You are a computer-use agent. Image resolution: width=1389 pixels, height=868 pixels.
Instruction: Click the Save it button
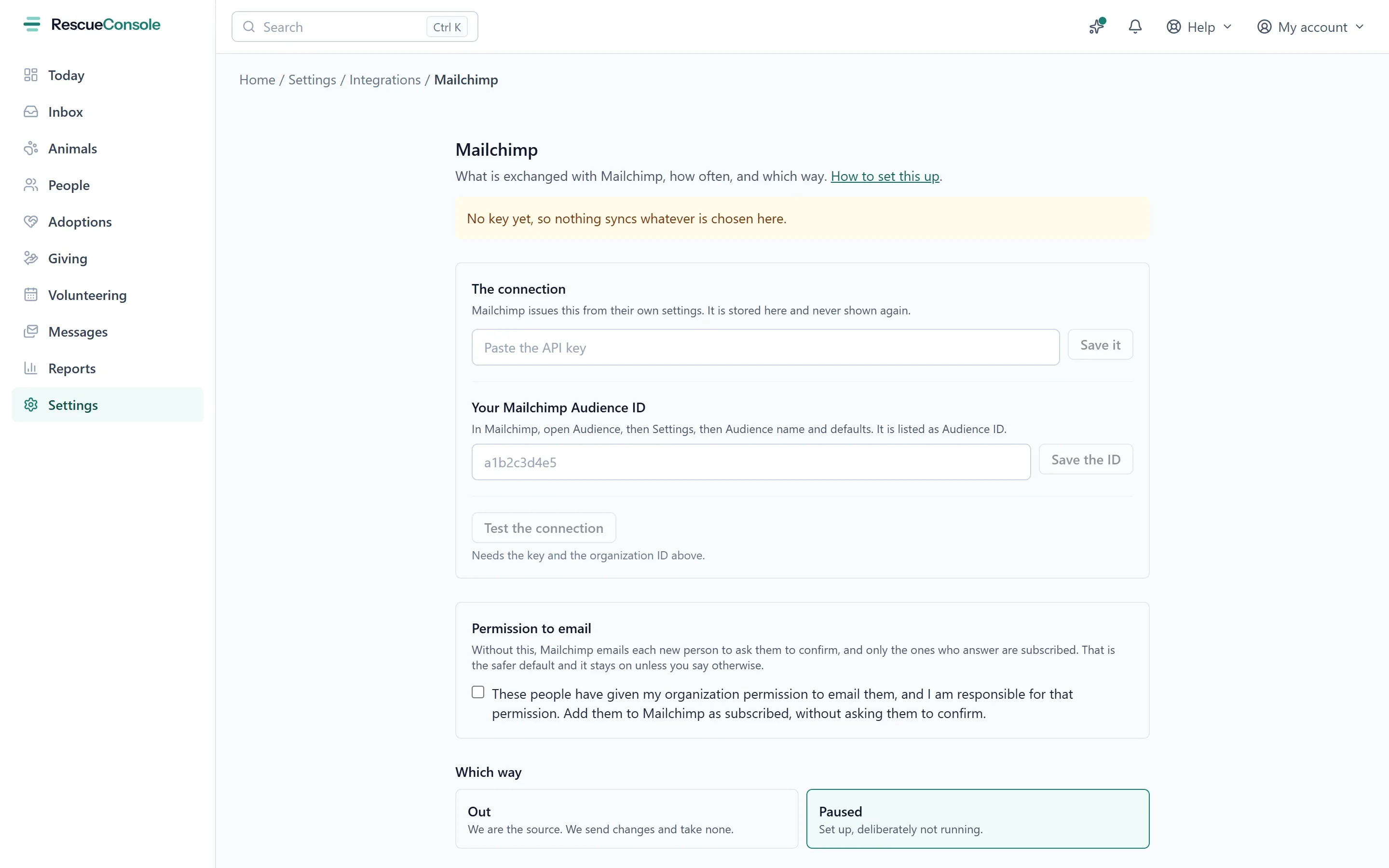click(1100, 344)
